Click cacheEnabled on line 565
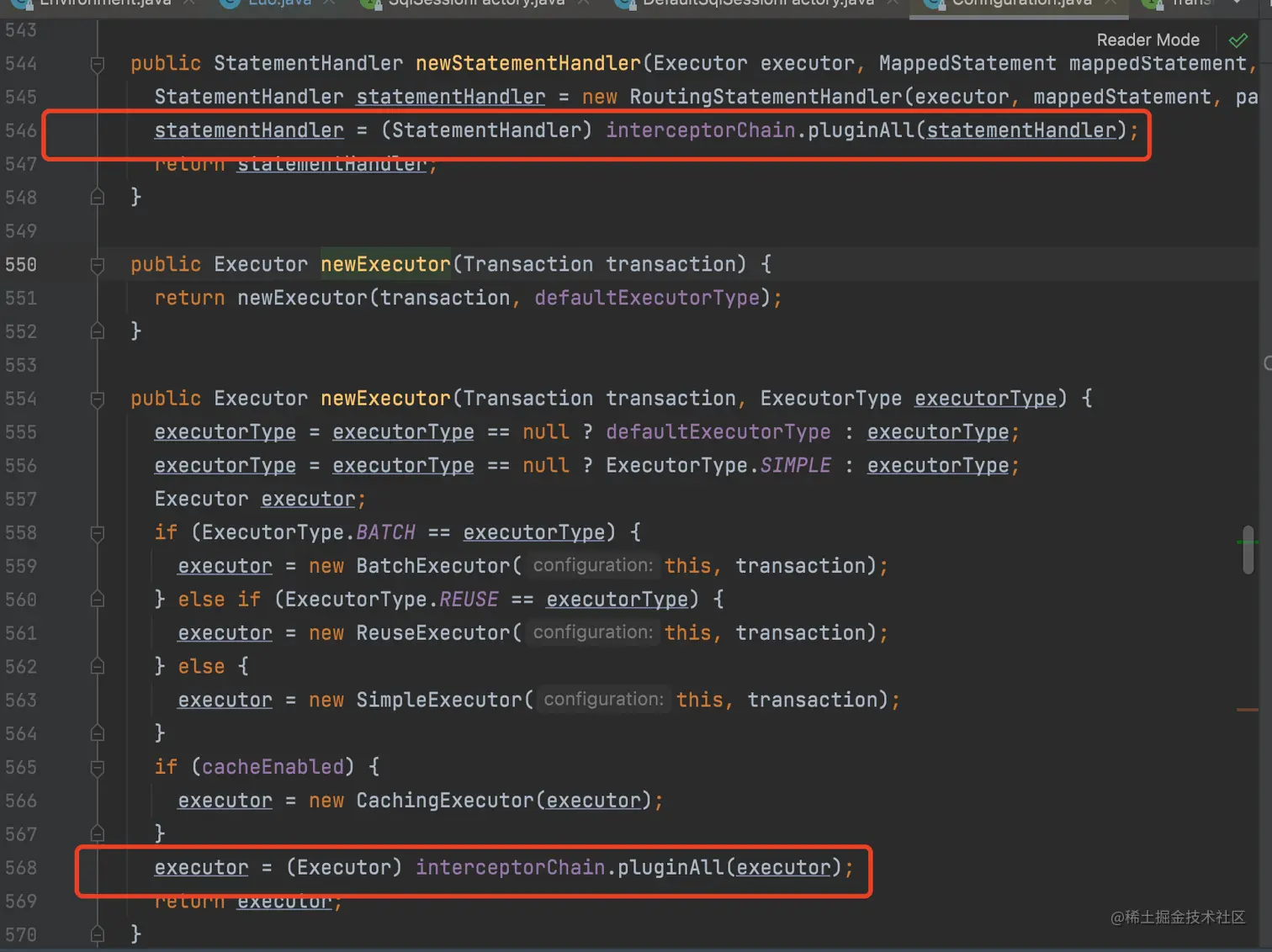The height and width of the screenshot is (952, 1272). click(273, 766)
